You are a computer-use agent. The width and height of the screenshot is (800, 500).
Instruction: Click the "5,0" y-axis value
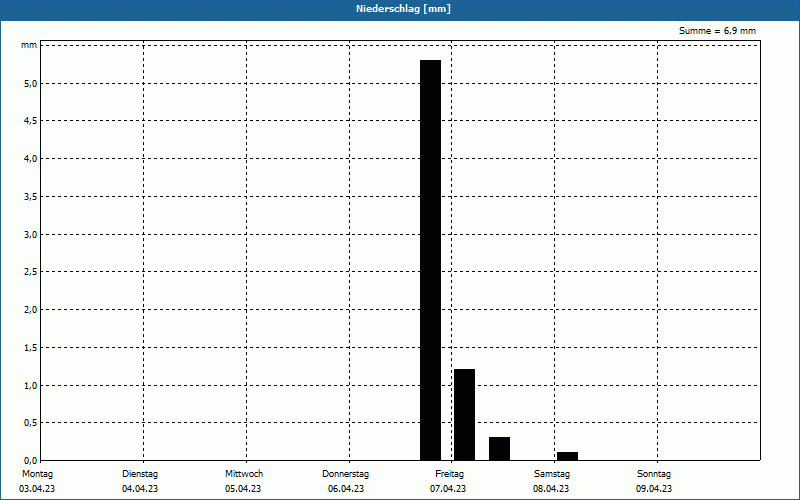click(x=31, y=84)
